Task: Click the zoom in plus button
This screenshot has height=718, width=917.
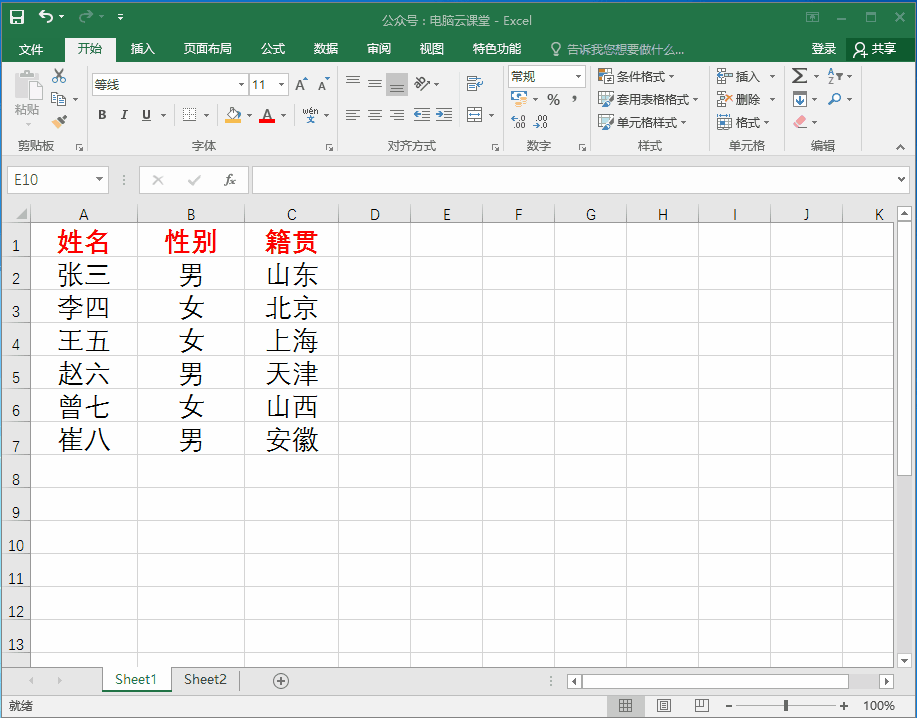Action: tap(844, 706)
